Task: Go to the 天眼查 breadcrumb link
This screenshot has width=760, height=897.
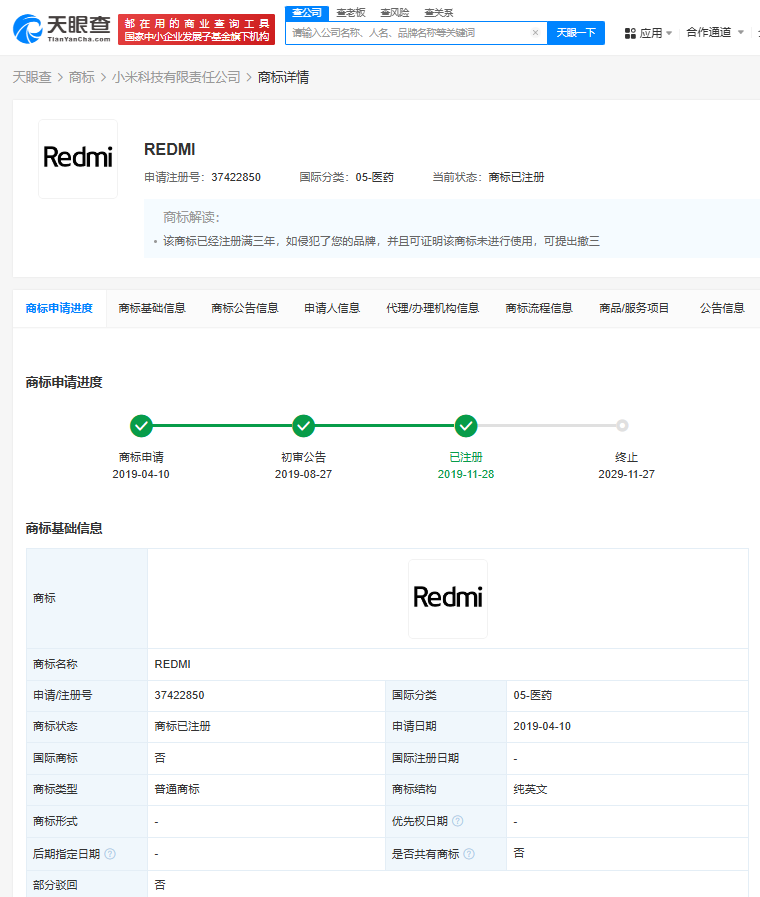Action: [32, 77]
